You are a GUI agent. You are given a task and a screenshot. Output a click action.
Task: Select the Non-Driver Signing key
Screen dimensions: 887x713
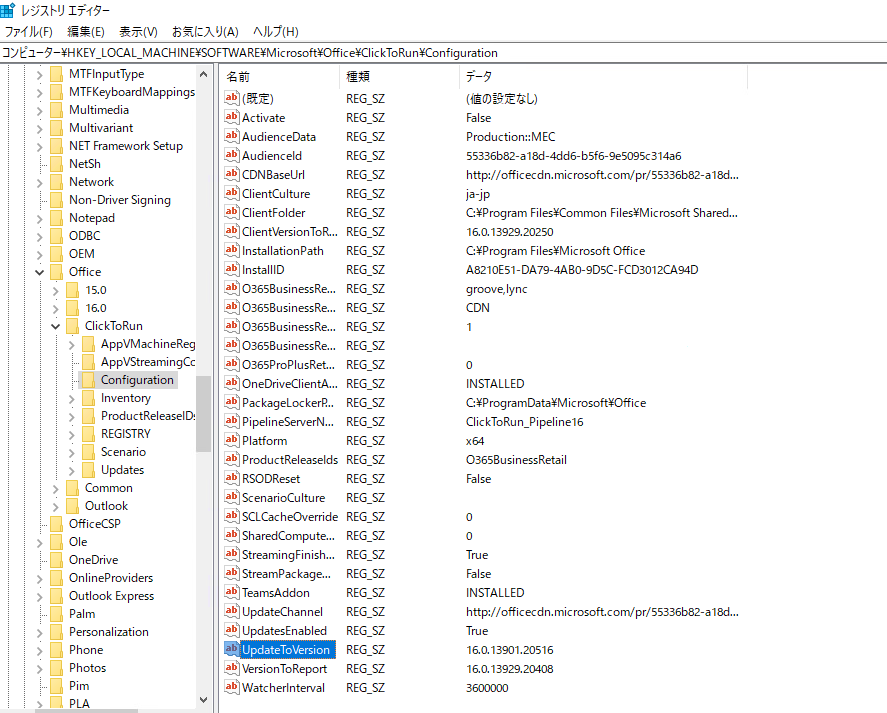point(119,200)
